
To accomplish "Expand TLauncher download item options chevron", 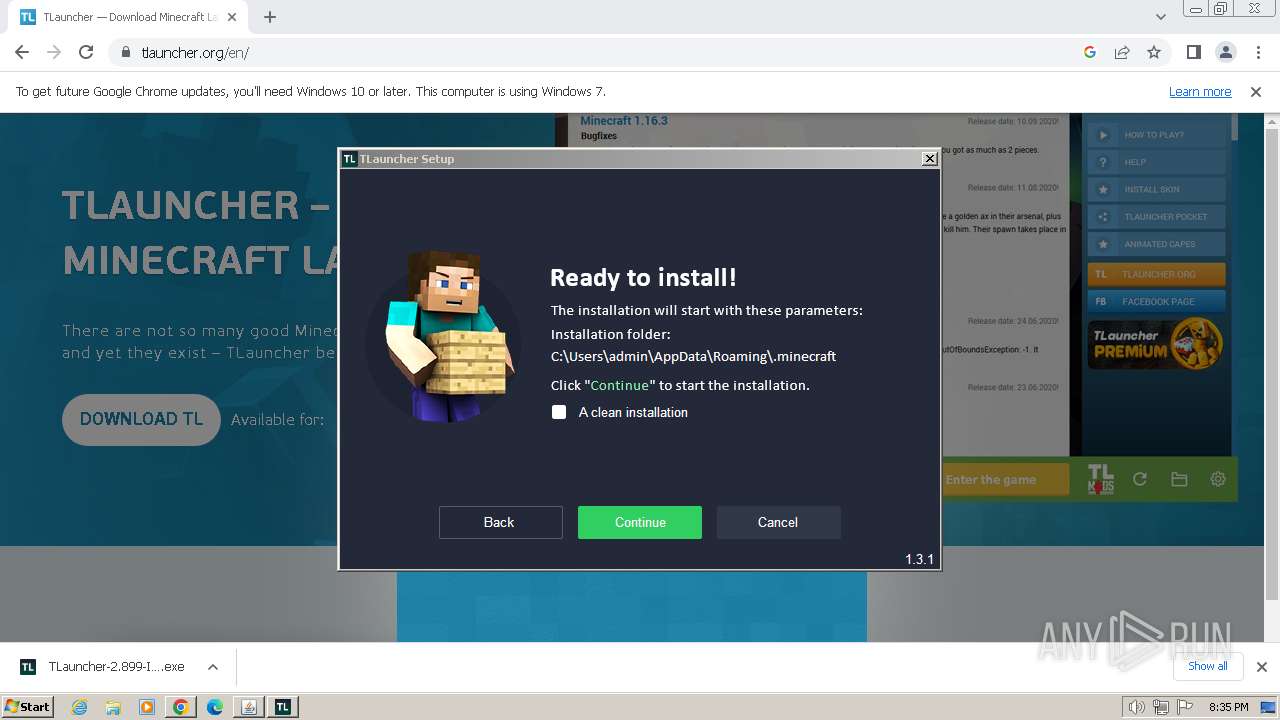I will coord(213,667).
